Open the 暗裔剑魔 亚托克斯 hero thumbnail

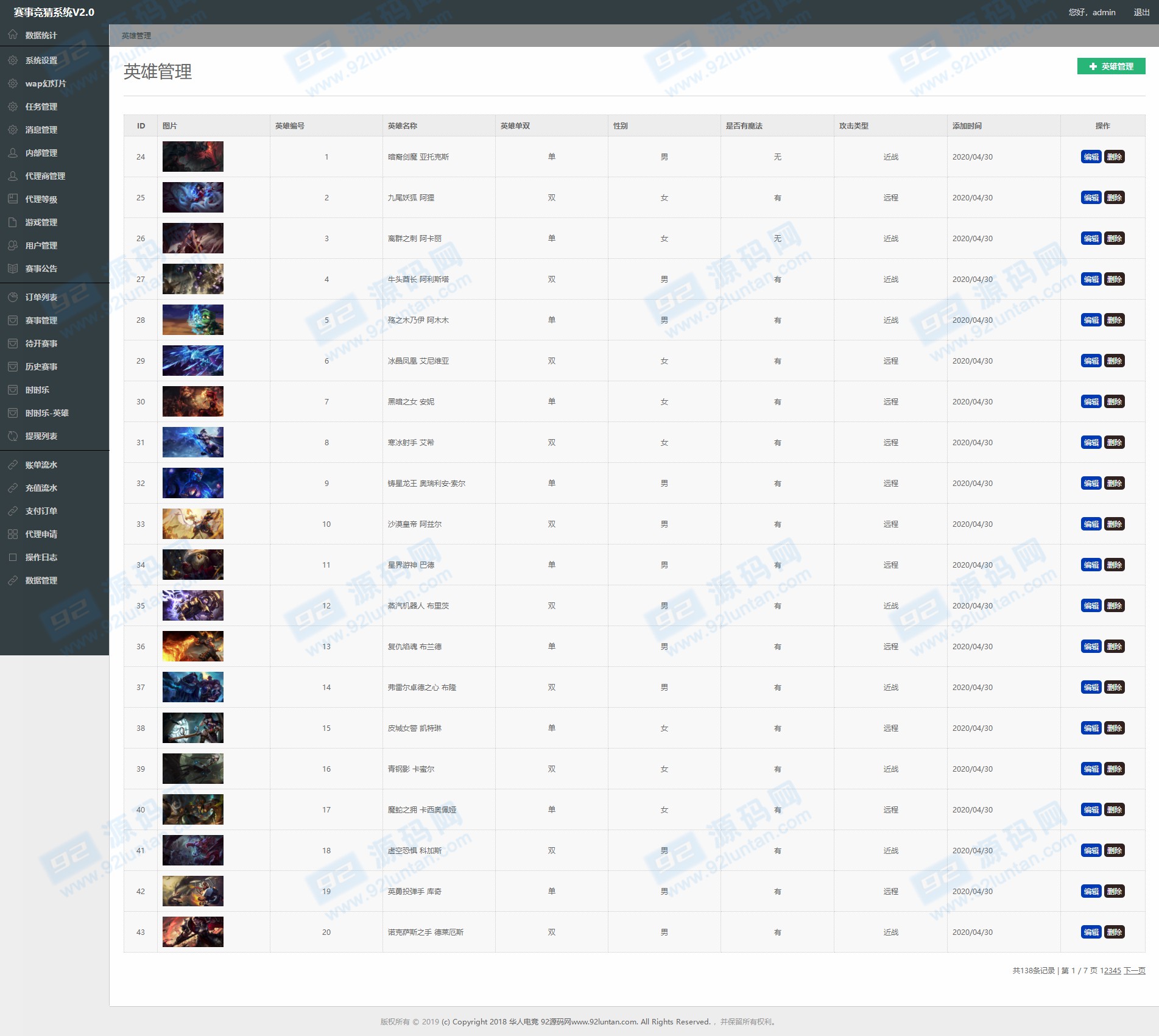193,157
